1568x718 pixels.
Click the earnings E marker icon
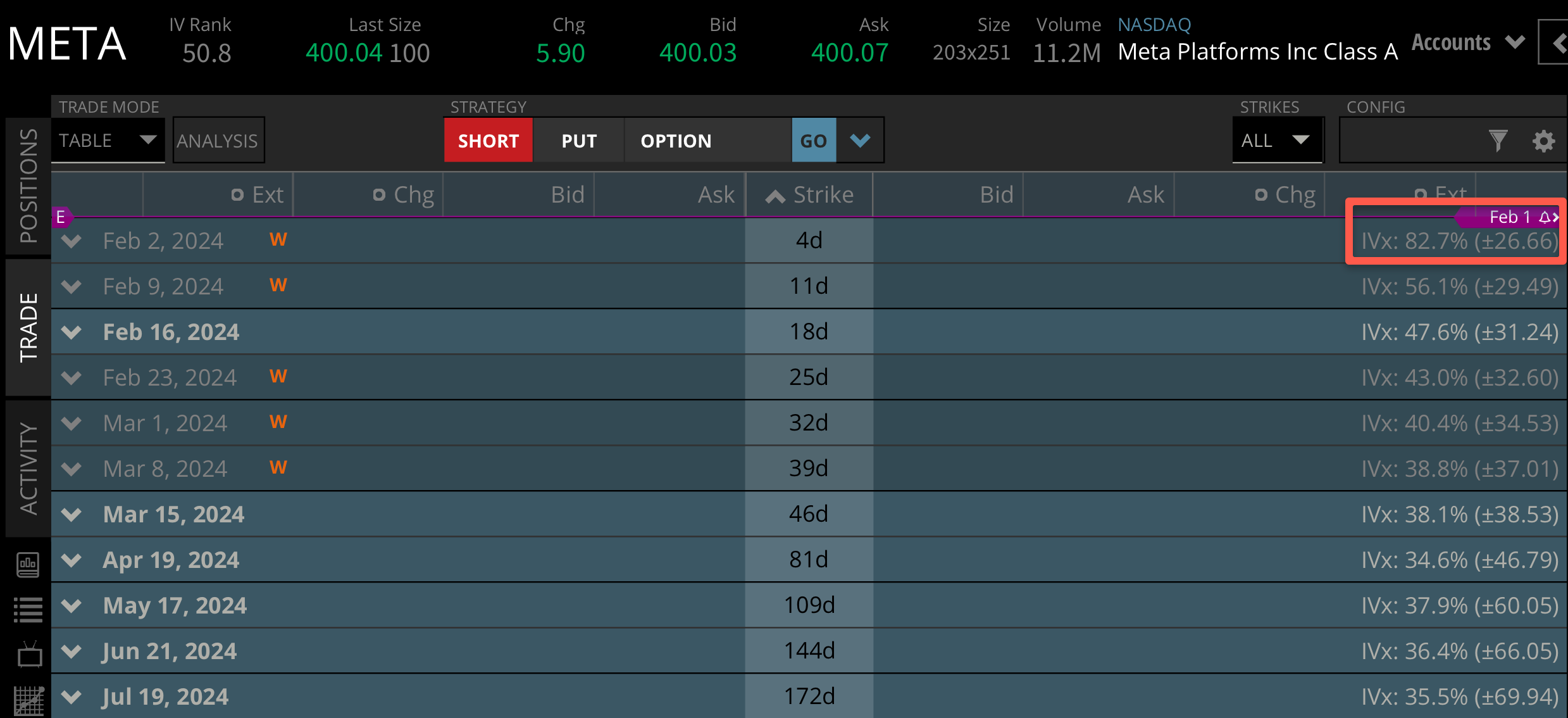click(61, 217)
